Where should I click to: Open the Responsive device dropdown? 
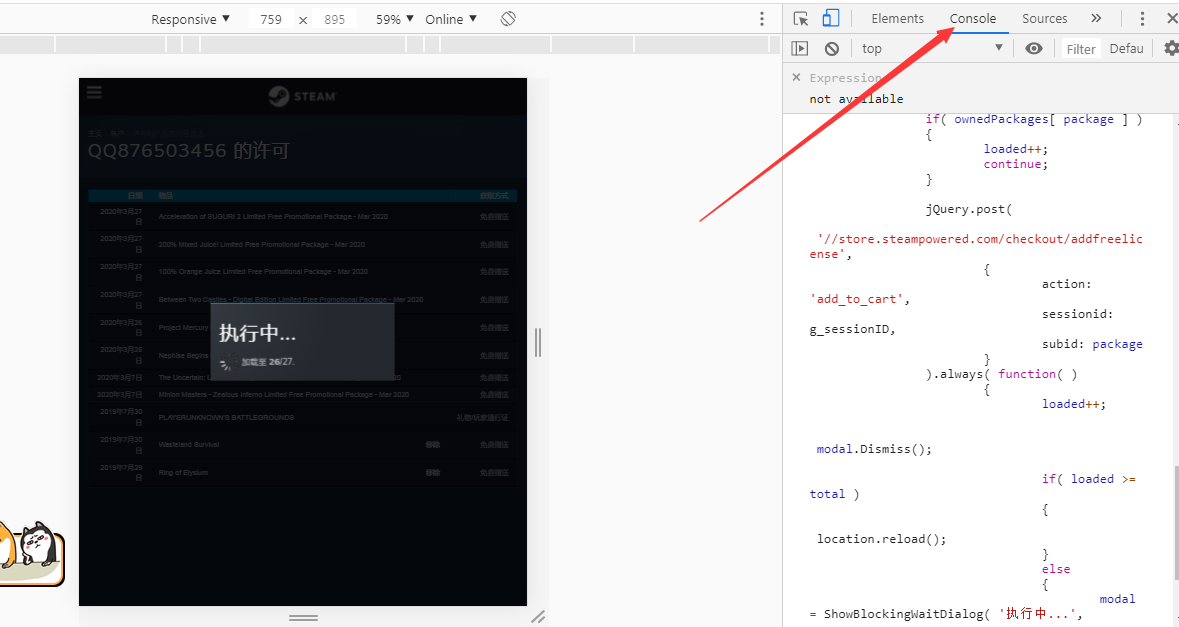coord(190,20)
